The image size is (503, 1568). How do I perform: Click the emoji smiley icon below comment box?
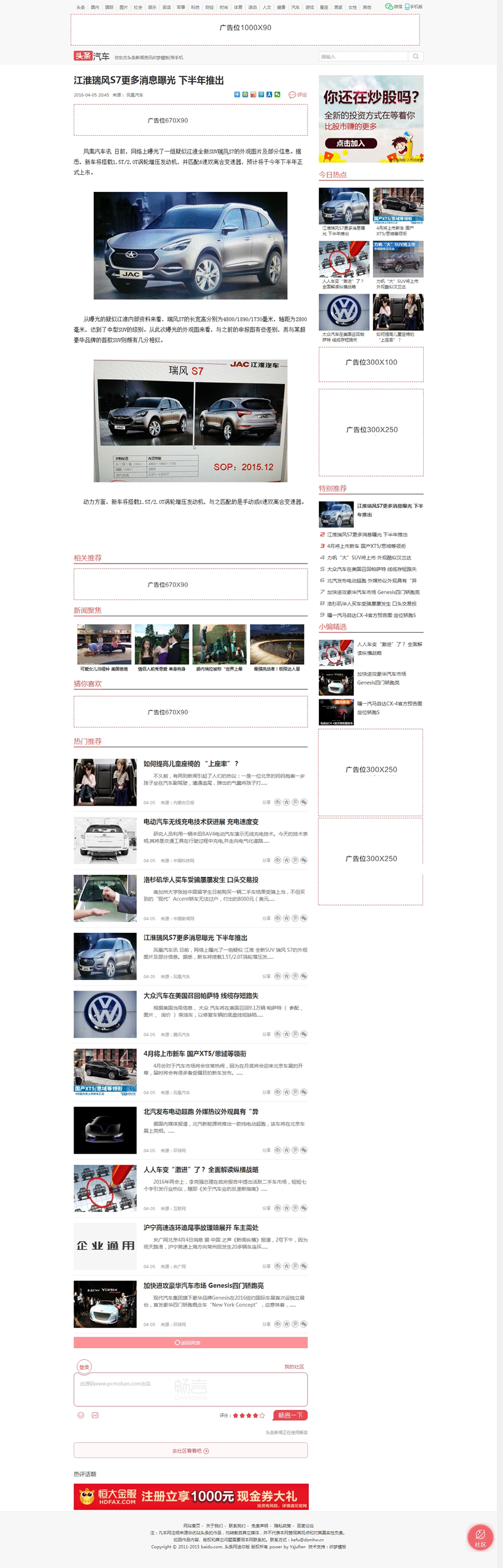(80, 1415)
